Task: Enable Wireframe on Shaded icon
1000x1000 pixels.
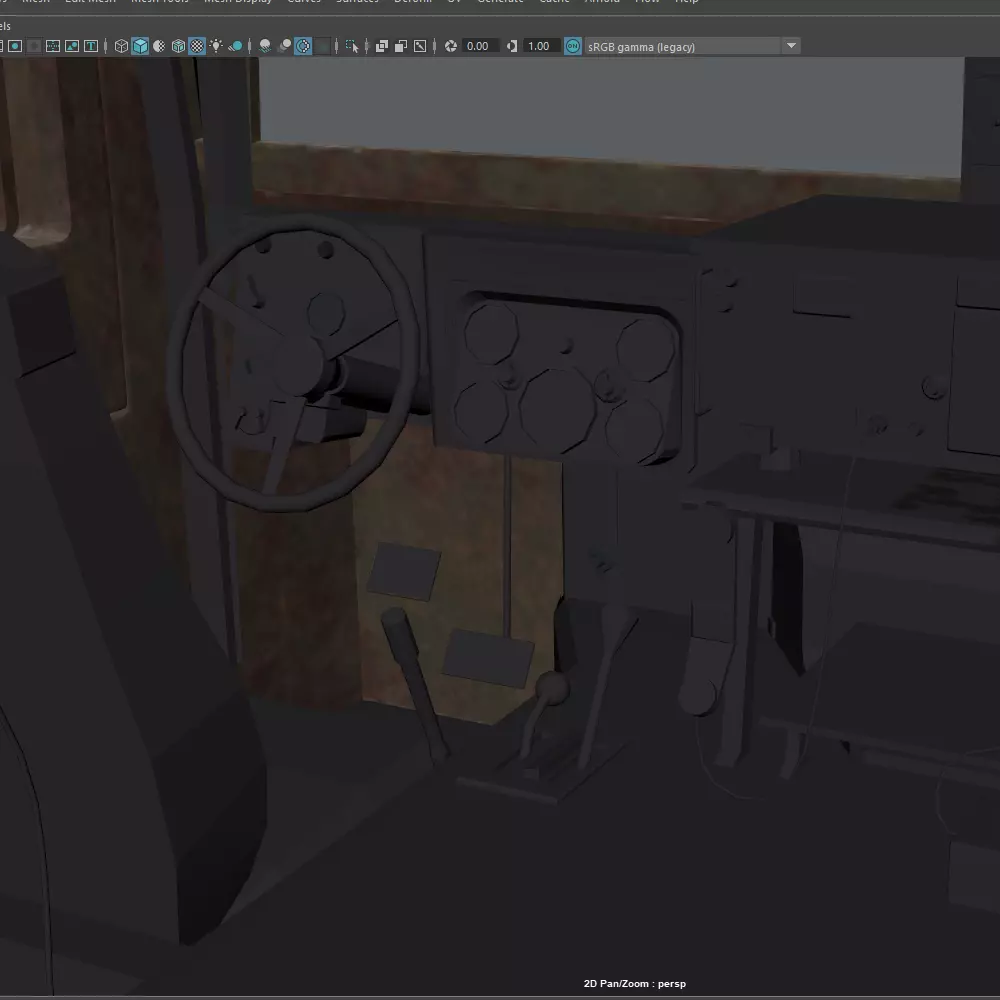Action: click(x=178, y=46)
